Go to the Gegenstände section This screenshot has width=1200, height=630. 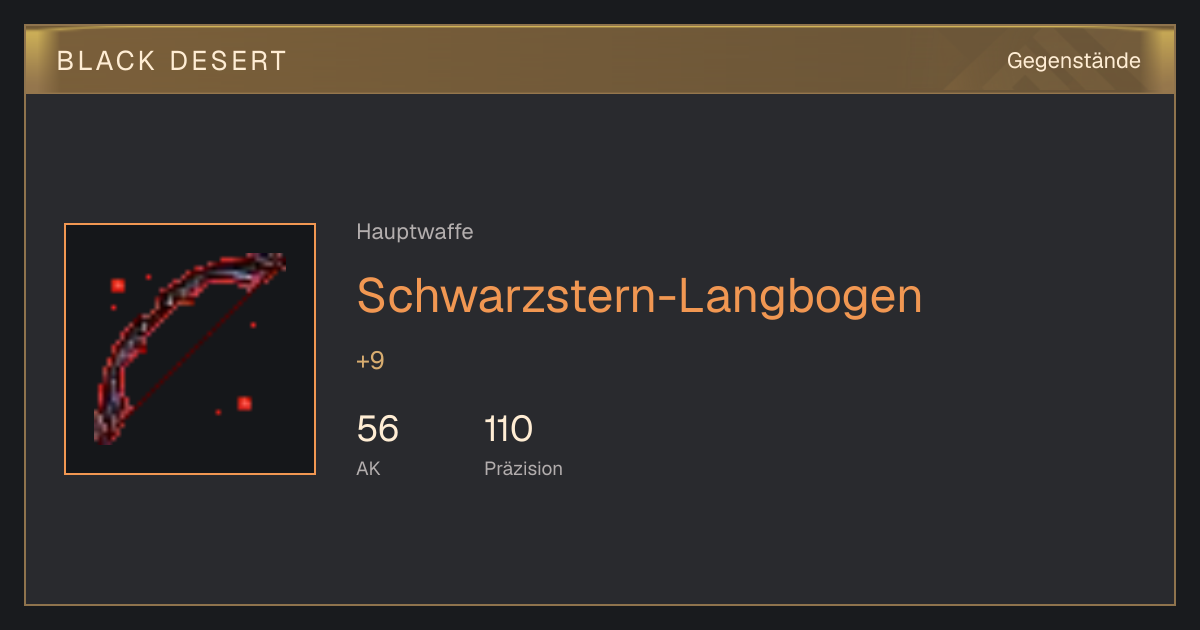click(1074, 61)
